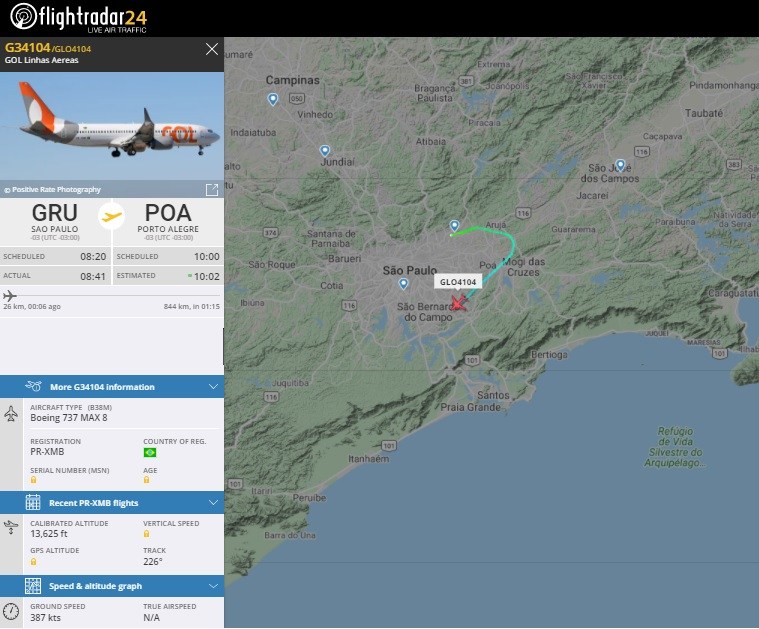
Task: Close the G34104 flight details panel
Action: (x=212, y=49)
